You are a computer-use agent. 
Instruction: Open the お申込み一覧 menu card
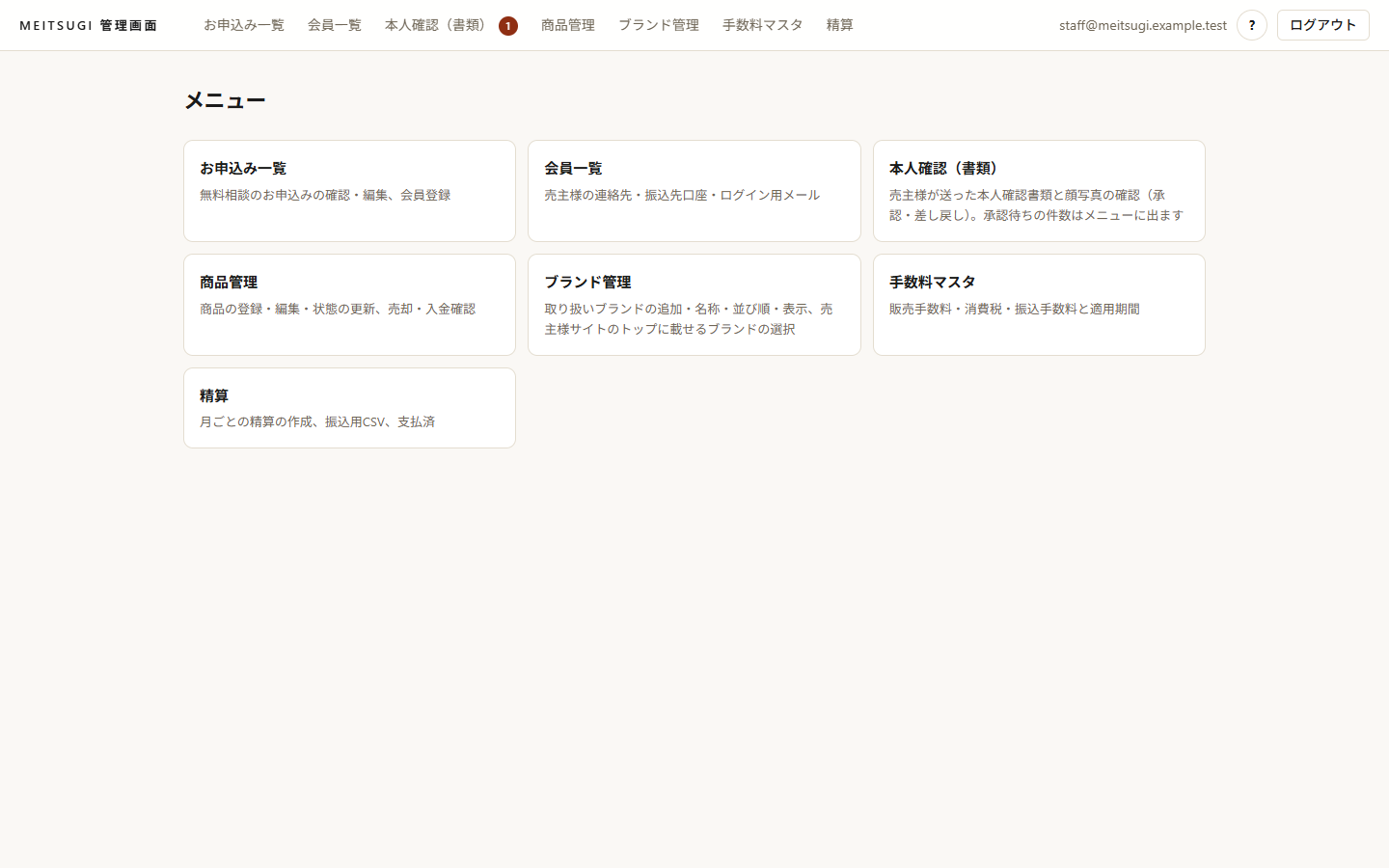pyautogui.click(x=349, y=191)
